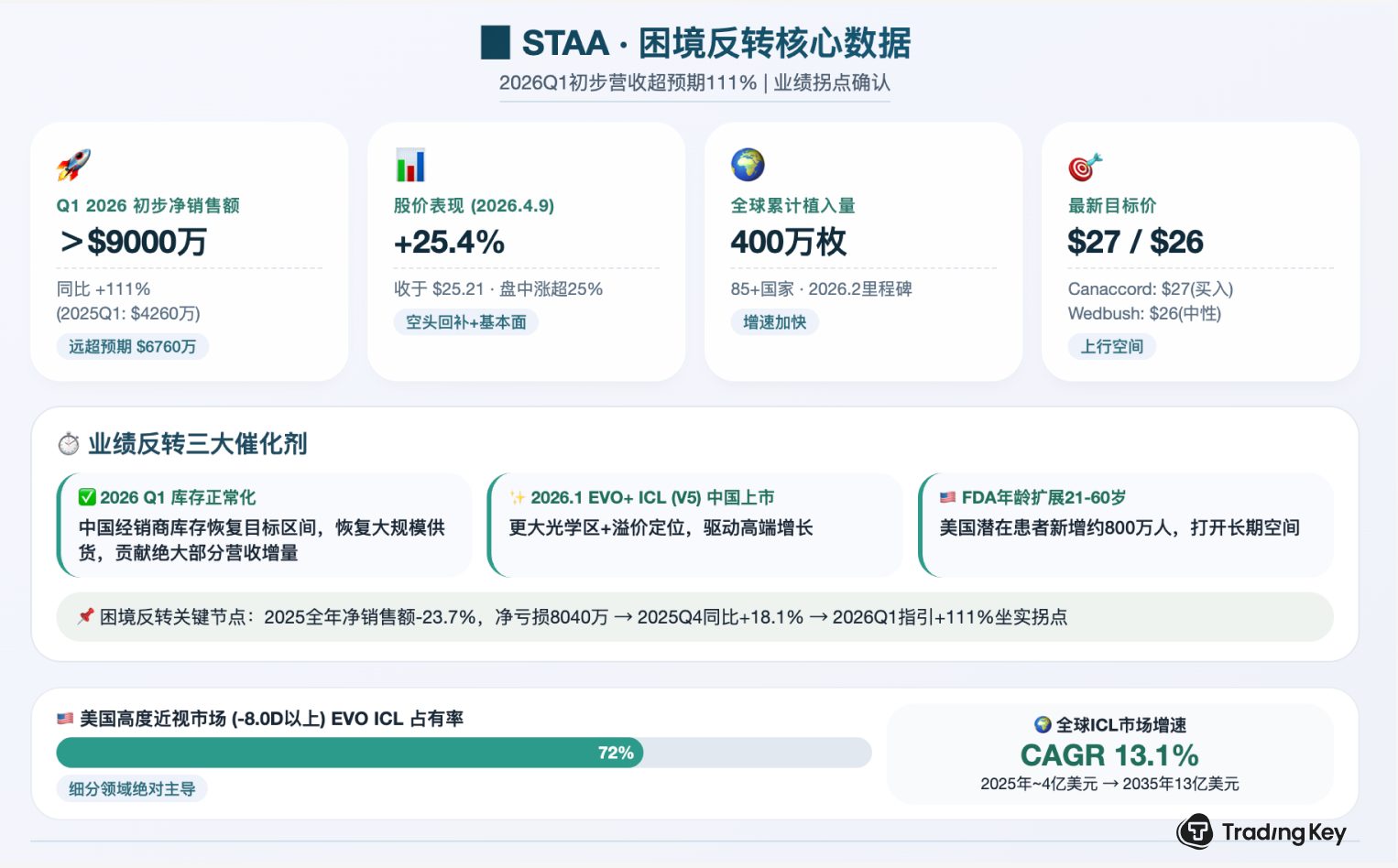Click the green checkmark next to 库存正常化
Viewport: 1398px width, 868px height.
[87, 497]
